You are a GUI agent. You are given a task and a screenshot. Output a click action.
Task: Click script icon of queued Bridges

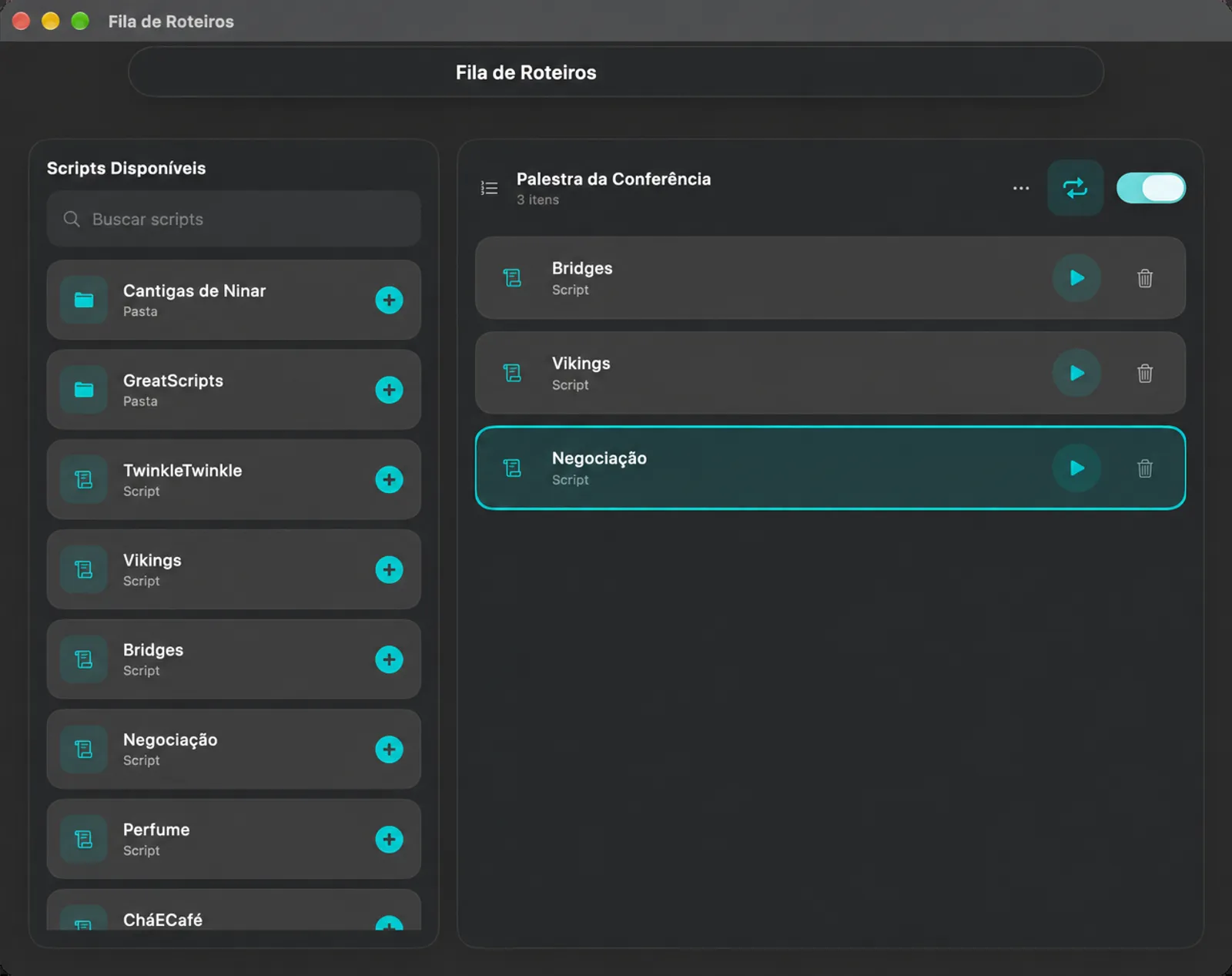(512, 278)
